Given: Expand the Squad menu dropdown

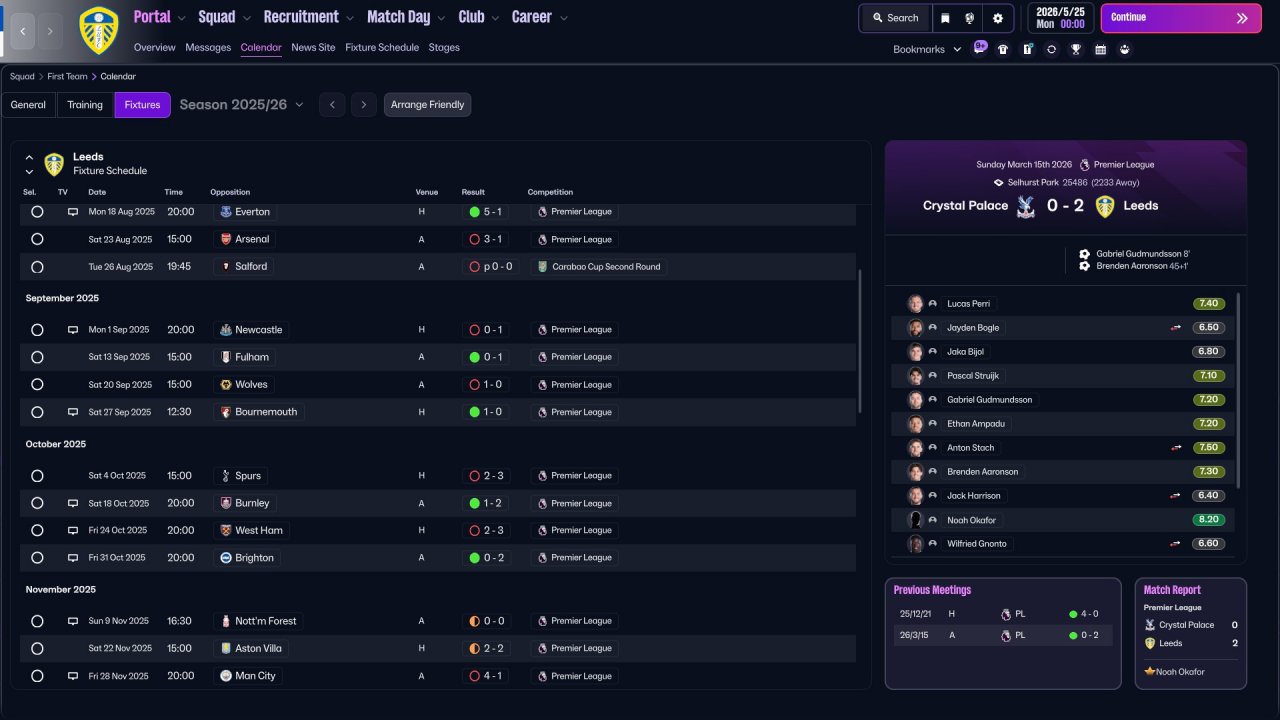Looking at the screenshot, I should [x=246, y=18].
